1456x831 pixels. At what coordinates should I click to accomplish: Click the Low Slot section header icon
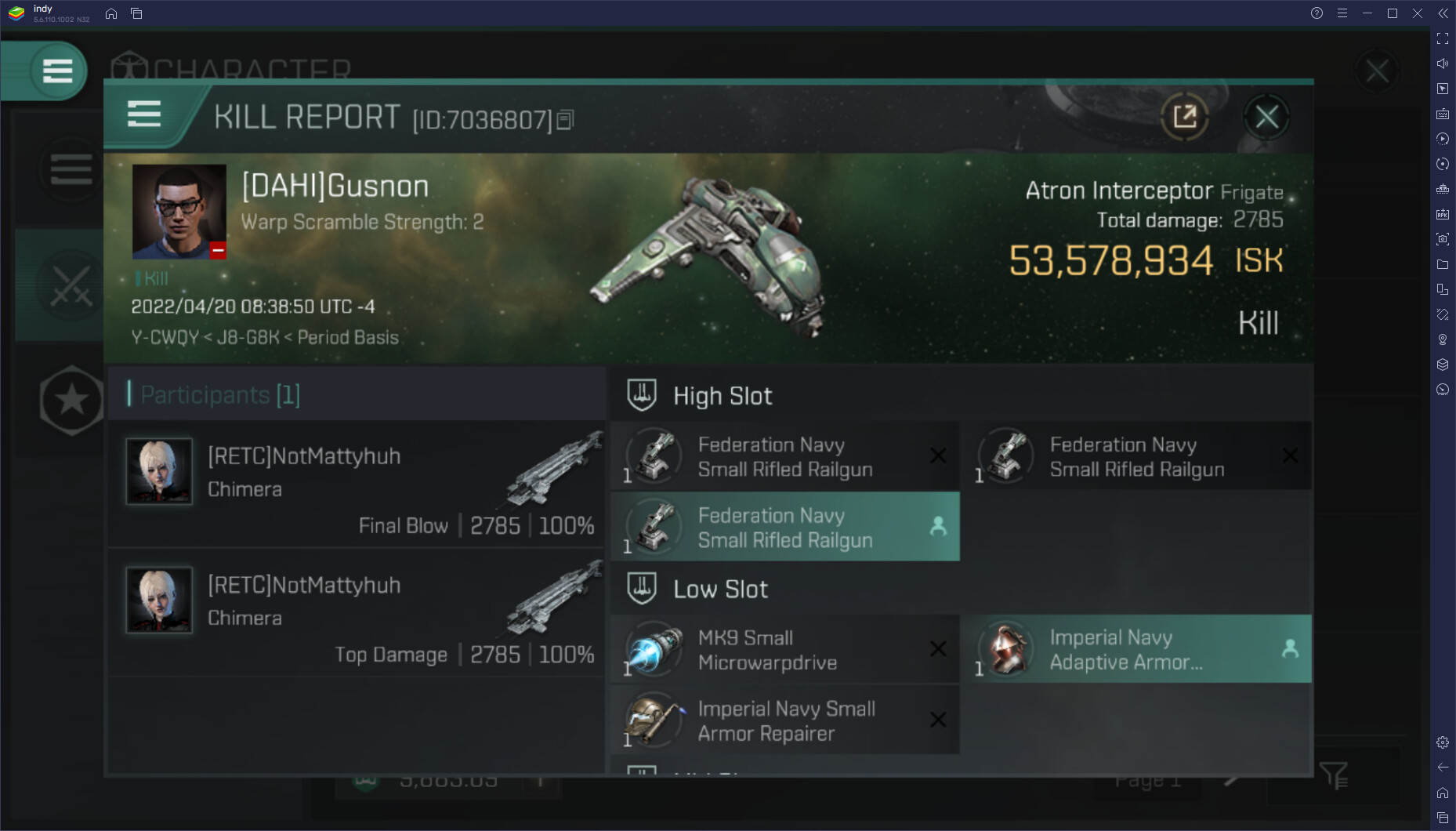[642, 589]
